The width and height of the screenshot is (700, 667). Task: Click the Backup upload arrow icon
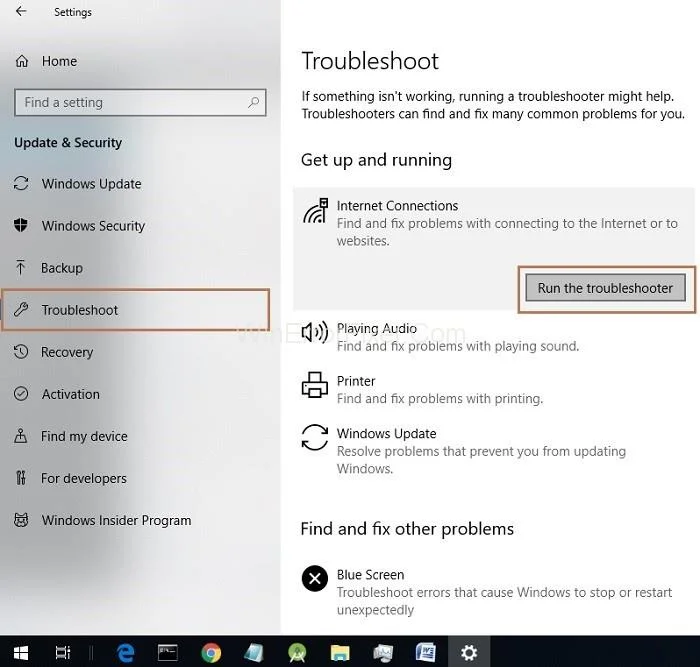[x=21, y=267]
